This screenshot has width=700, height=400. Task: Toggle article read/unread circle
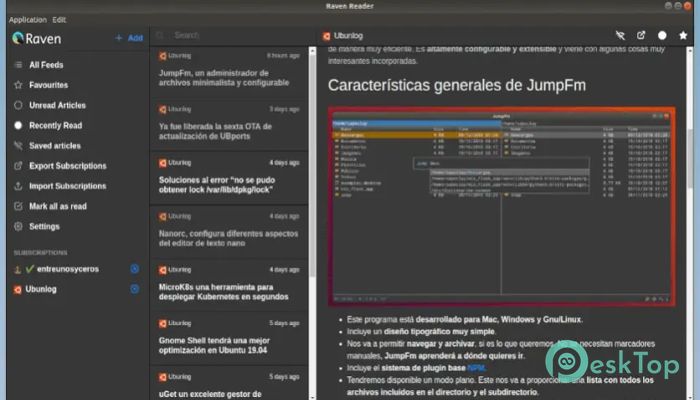coord(662,36)
